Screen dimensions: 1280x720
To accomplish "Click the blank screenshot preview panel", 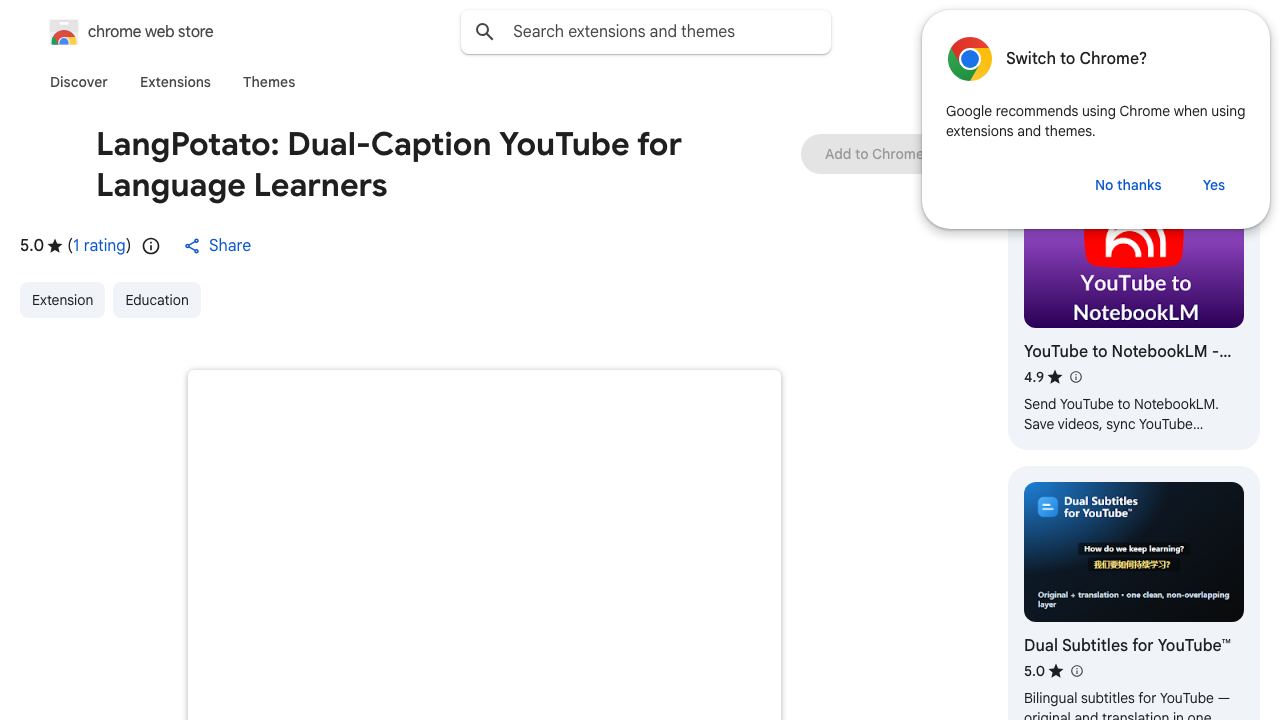I will 484,545.
